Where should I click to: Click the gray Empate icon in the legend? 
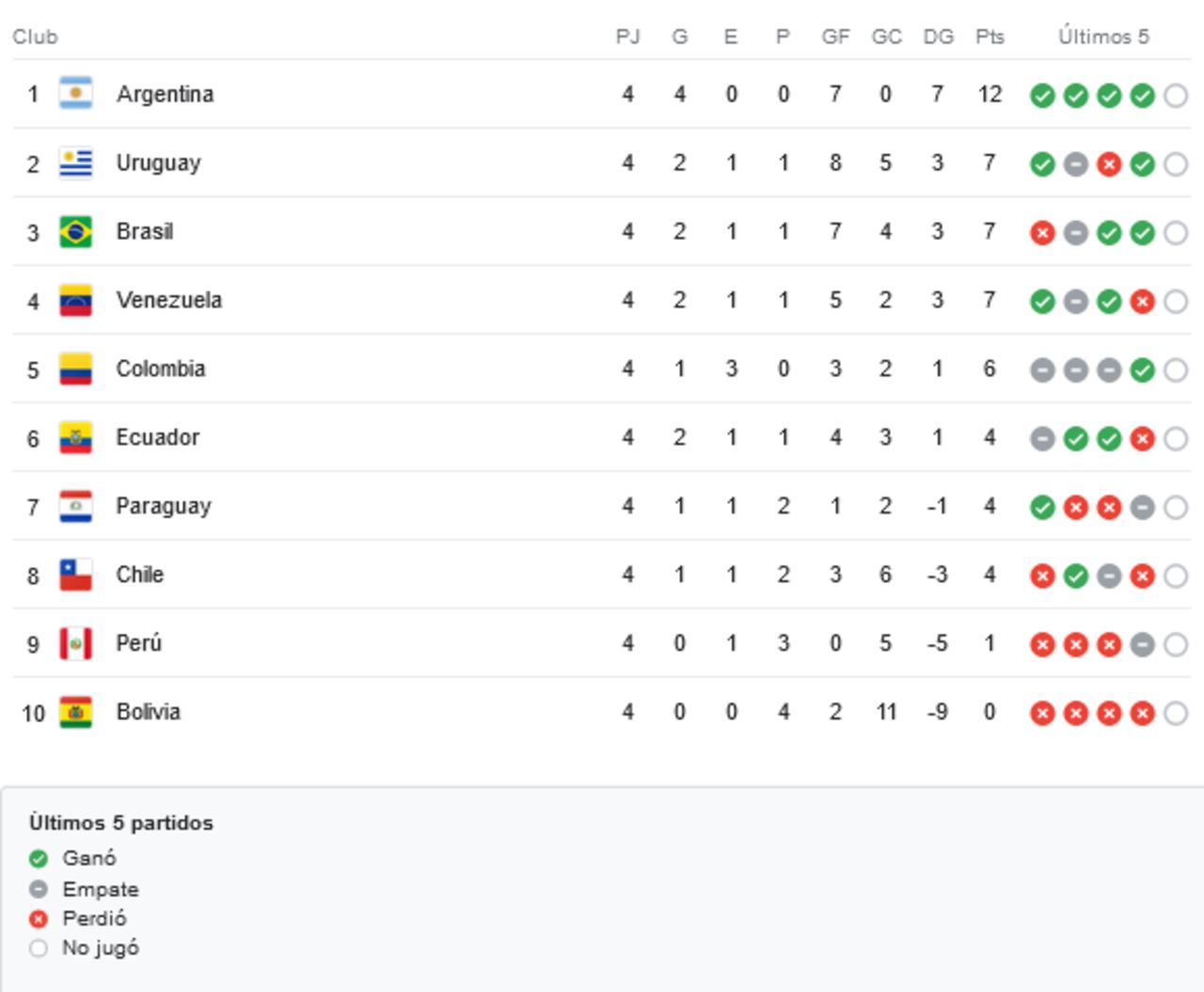pyautogui.click(x=37, y=888)
